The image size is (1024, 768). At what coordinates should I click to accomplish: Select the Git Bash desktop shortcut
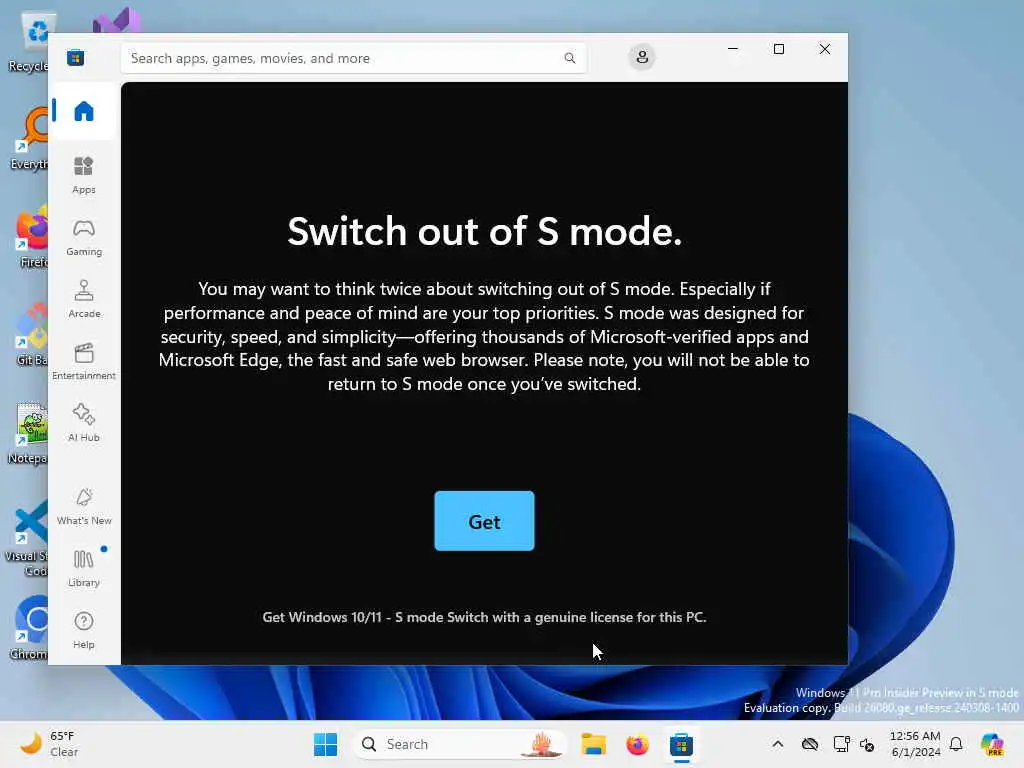[29, 334]
